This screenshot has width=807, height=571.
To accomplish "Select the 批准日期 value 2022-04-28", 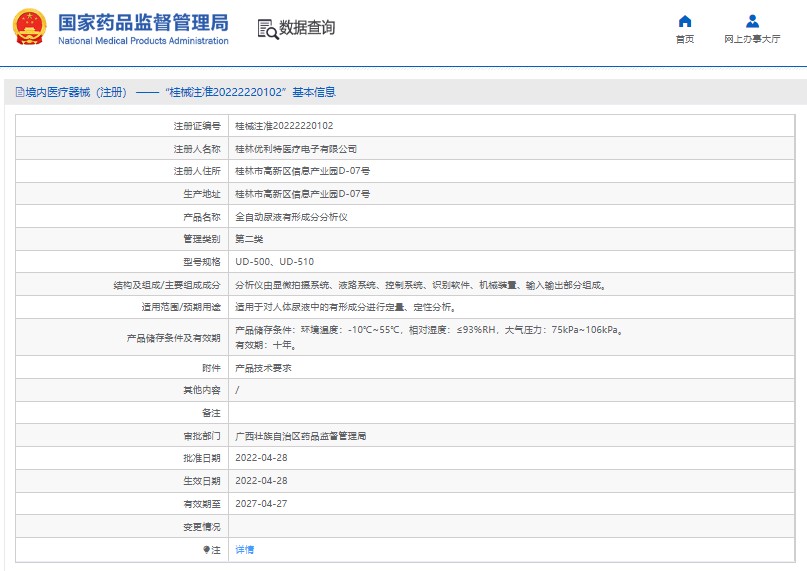I will pos(261,458).
